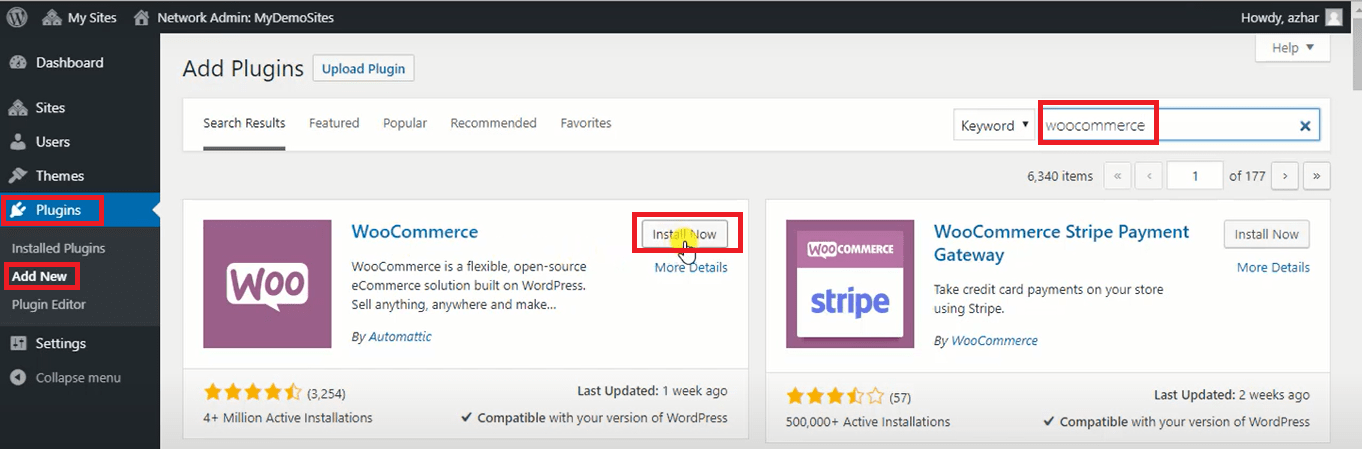Screen dimensions: 1362x449
Task: Click the Add Plugins page heading
Action: (243, 69)
